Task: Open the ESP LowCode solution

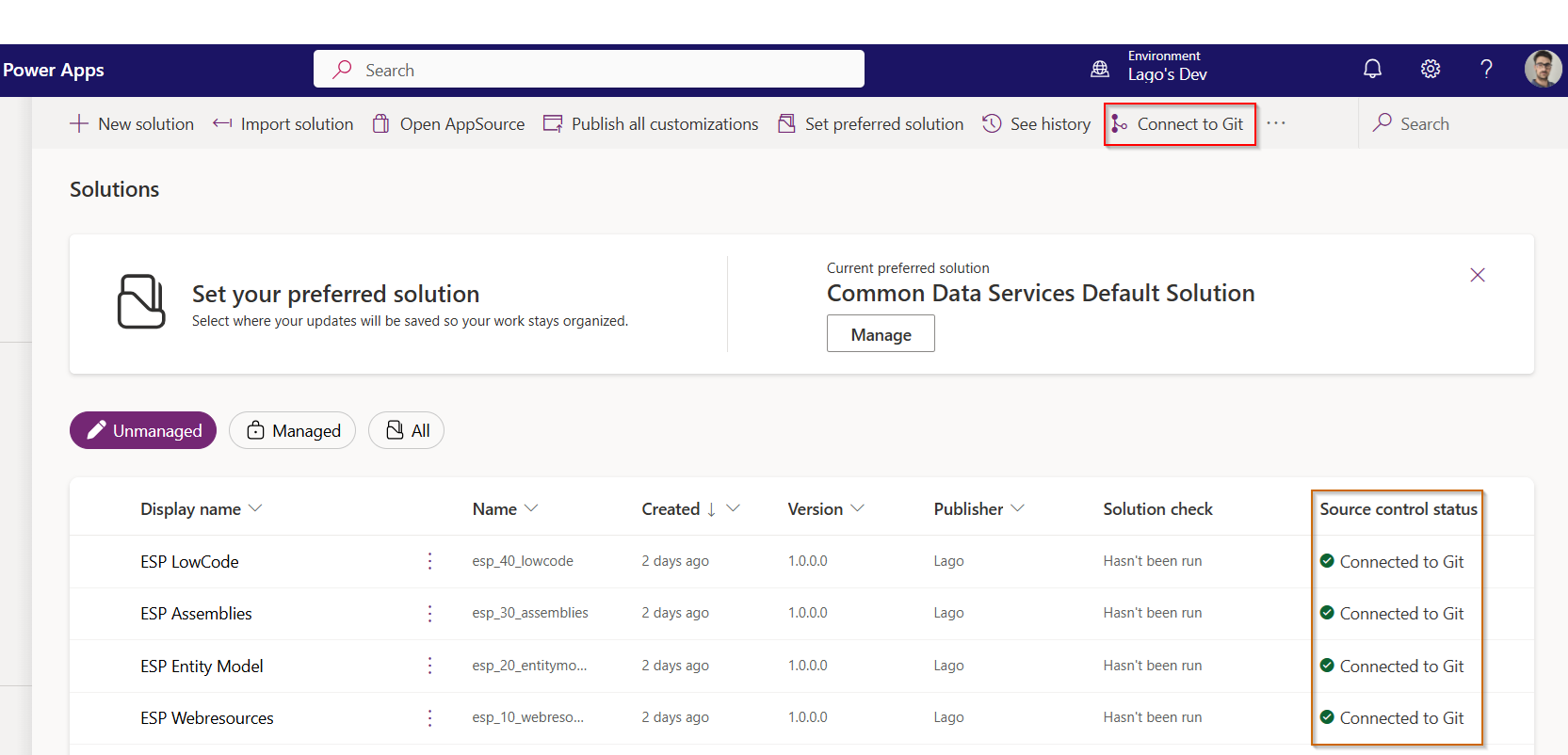Action: pos(189,561)
